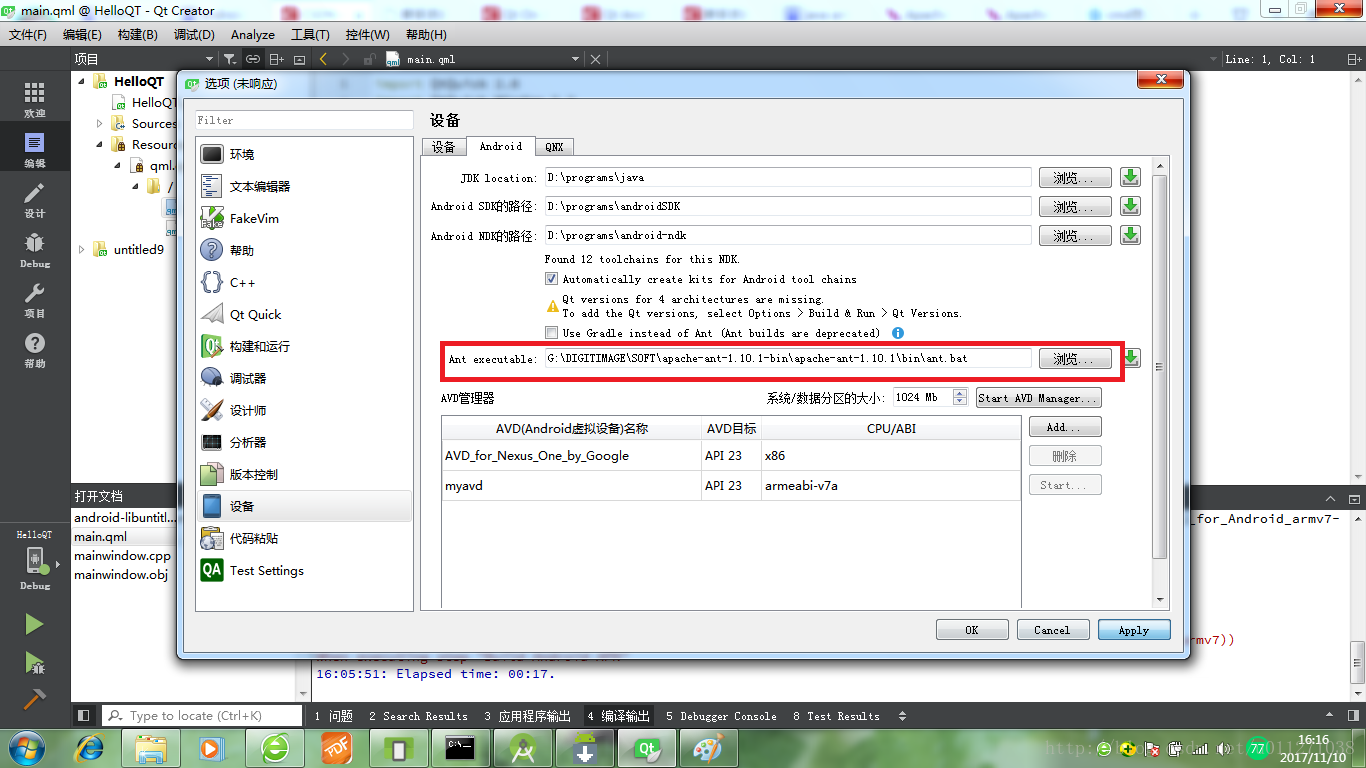Image resolution: width=1366 pixels, height=768 pixels.
Task: Click the options Filter field
Action: point(304,120)
